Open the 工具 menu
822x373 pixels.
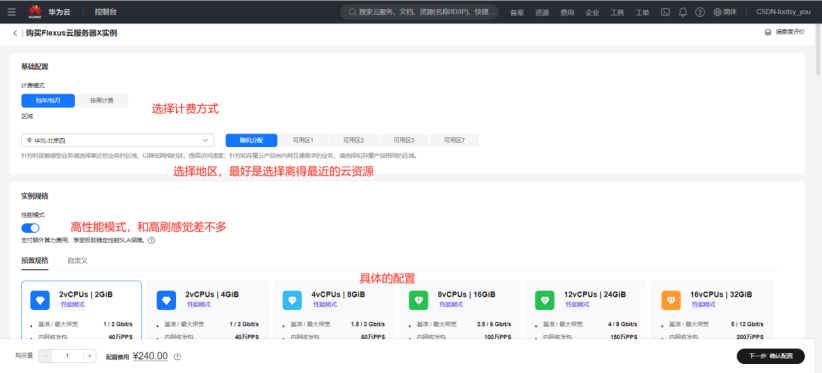coord(617,13)
